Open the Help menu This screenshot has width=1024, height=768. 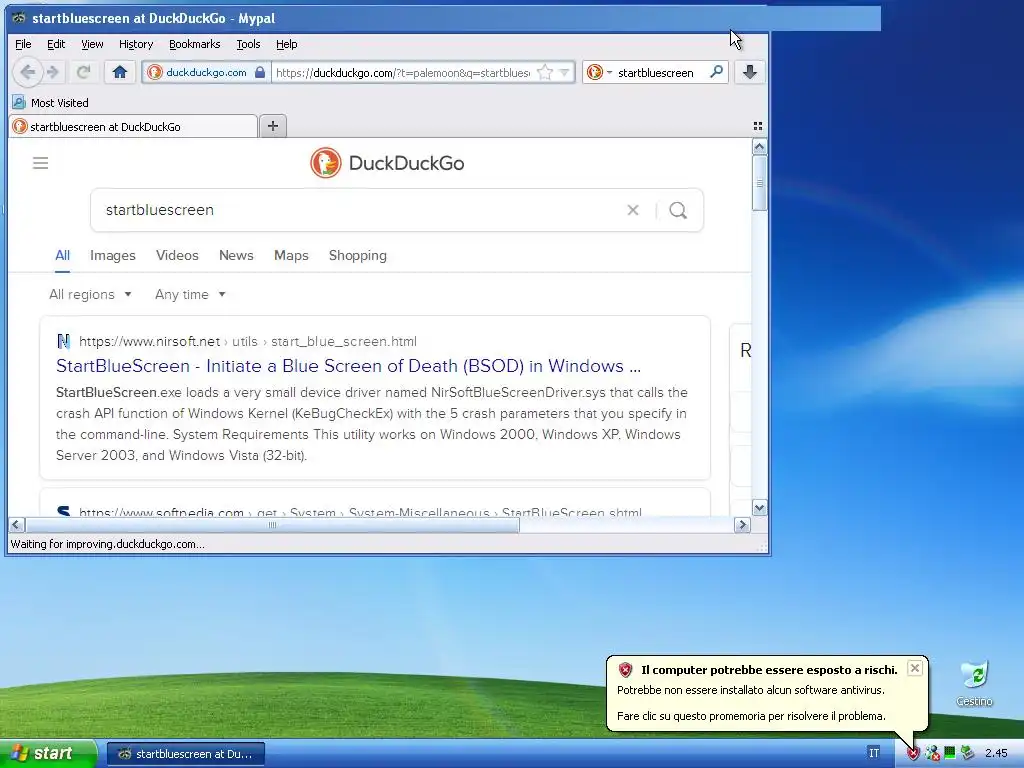tap(287, 44)
